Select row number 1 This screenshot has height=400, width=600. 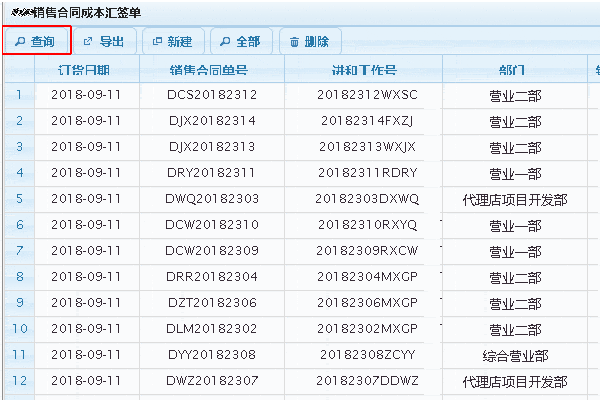(x=19, y=95)
